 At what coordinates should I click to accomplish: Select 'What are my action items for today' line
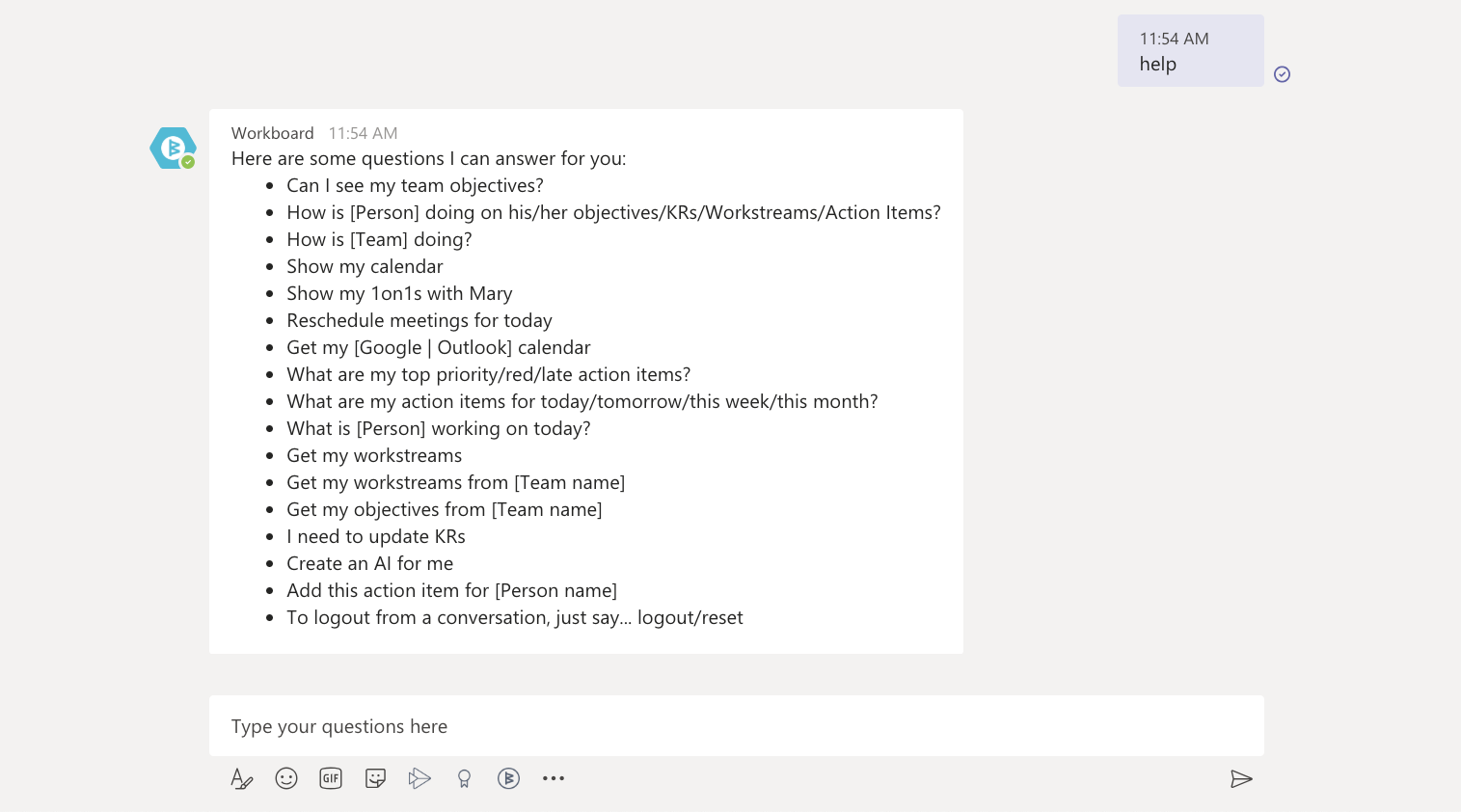[x=582, y=402]
